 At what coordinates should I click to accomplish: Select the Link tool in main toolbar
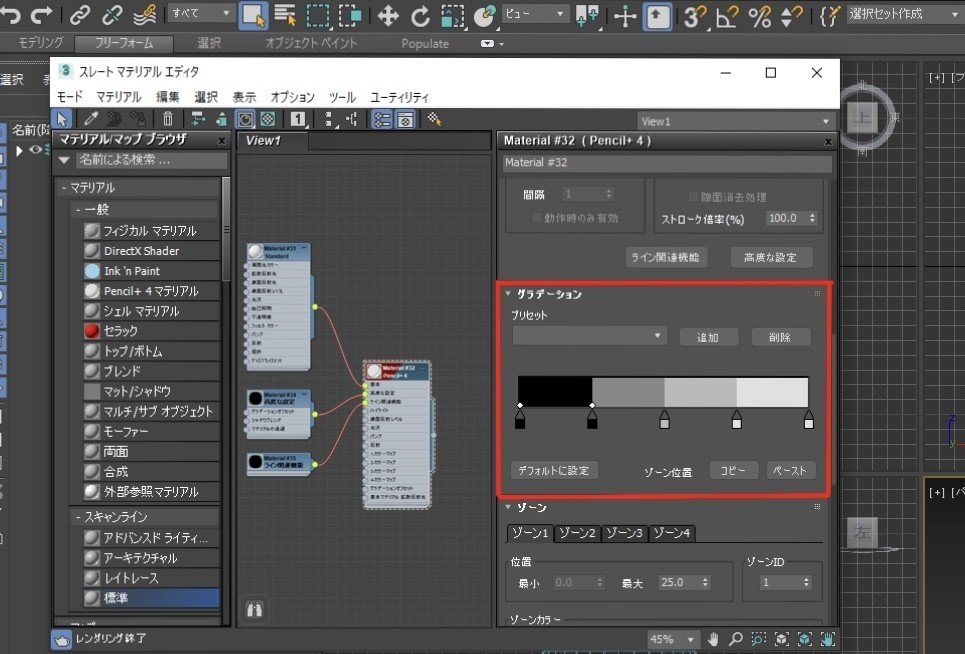click(80, 14)
